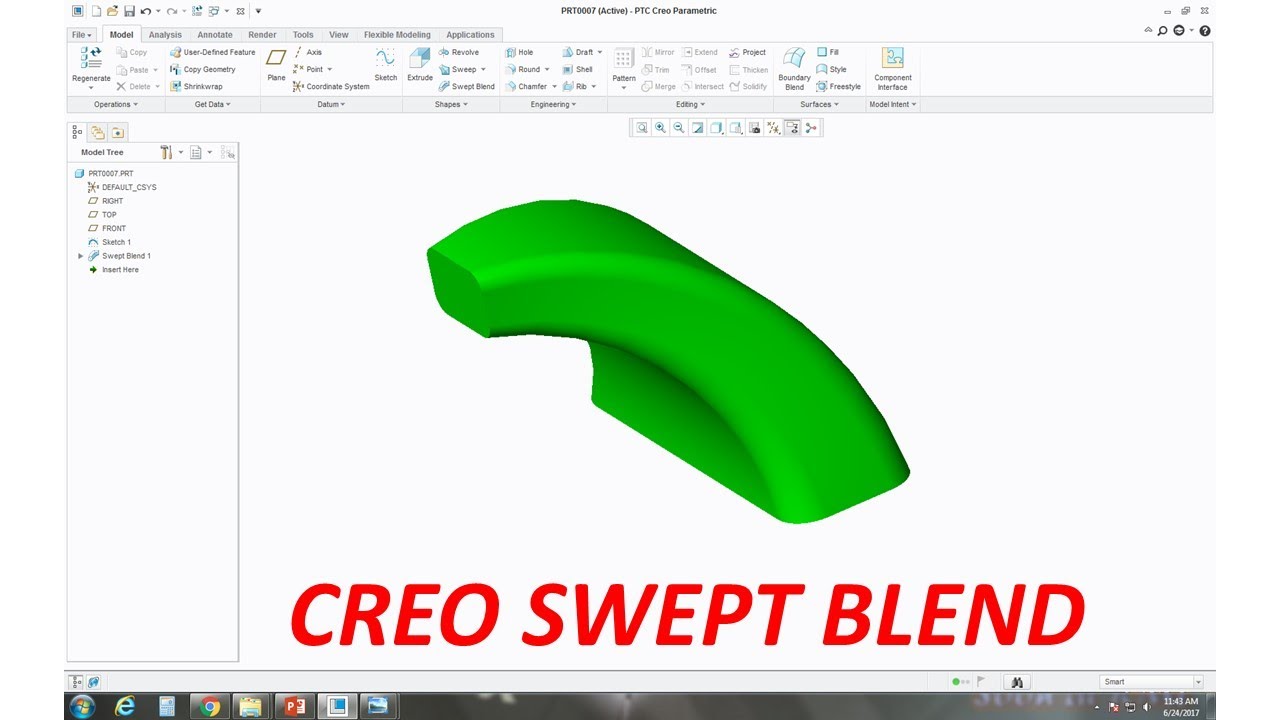The width and height of the screenshot is (1280, 720).
Task: Pick the Shell tool
Action: click(578, 69)
